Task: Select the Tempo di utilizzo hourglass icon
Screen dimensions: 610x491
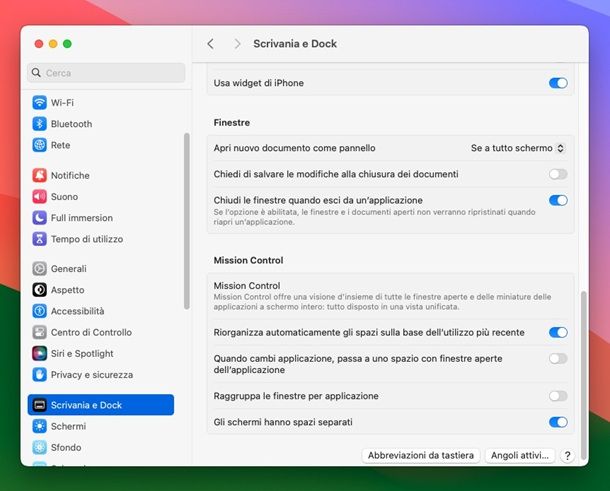Action: tap(39, 239)
